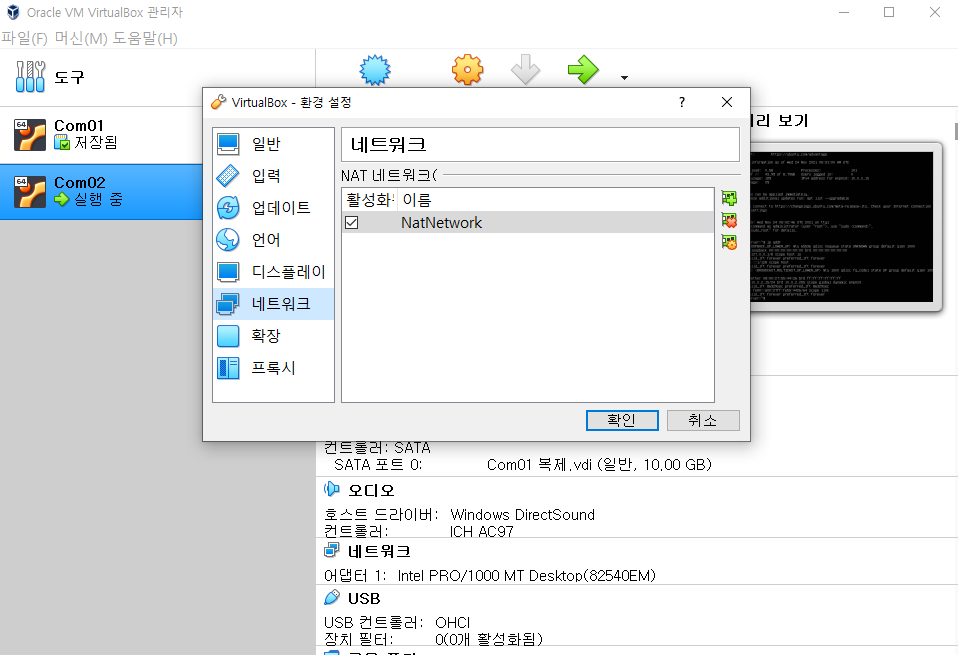This screenshot has width=958, height=655.
Task: Click the 언어 globe icon
Action: [x=228, y=240]
